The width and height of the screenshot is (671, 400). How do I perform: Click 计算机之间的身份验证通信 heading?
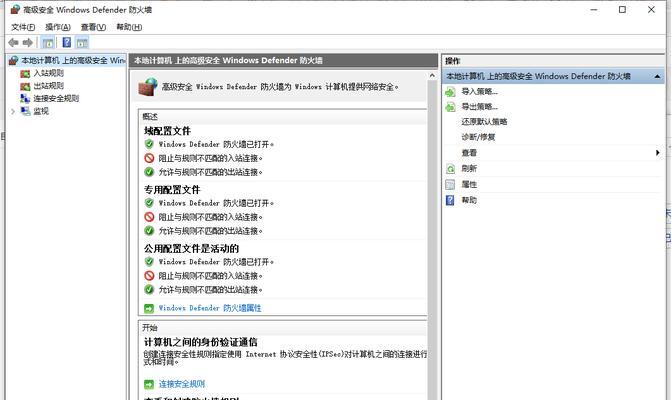[201, 342]
